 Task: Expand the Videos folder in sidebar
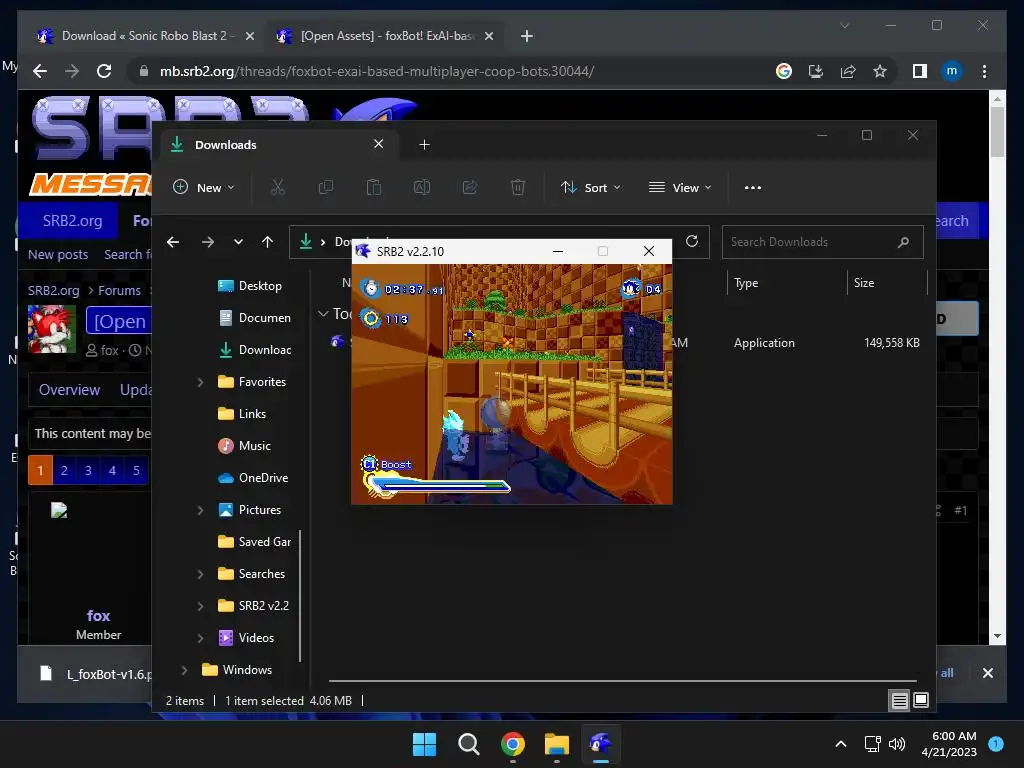pyautogui.click(x=200, y=638)
